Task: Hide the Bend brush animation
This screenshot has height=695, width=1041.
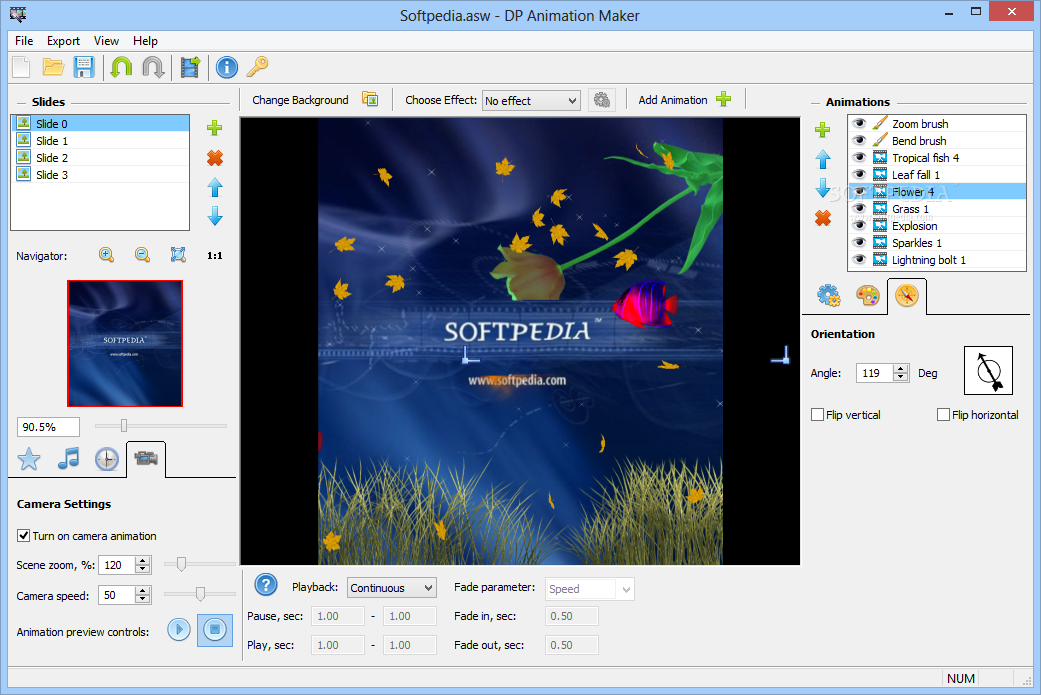Action: pos(859,141)
